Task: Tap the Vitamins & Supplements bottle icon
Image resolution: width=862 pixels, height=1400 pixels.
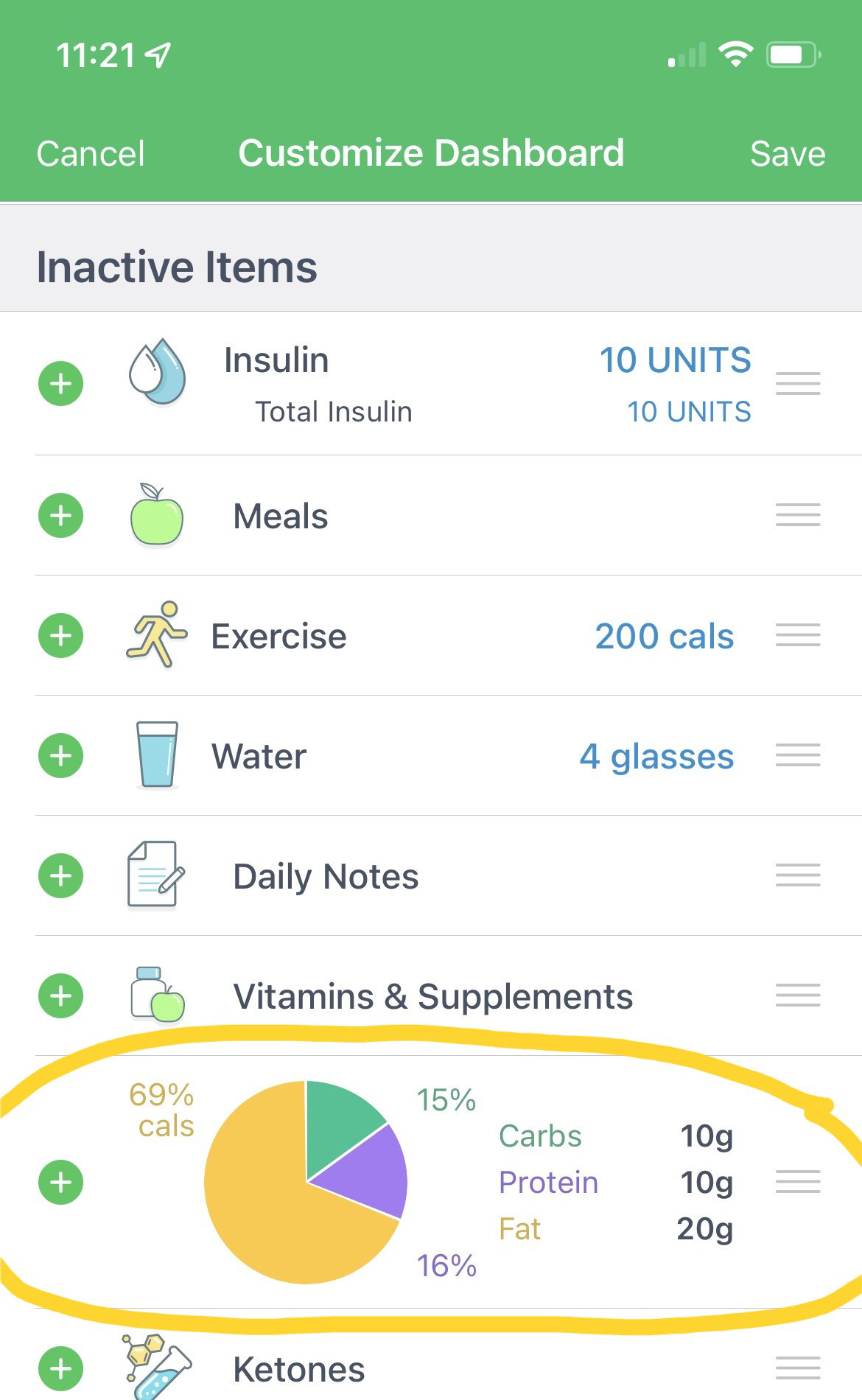Action: pos(157,995)
